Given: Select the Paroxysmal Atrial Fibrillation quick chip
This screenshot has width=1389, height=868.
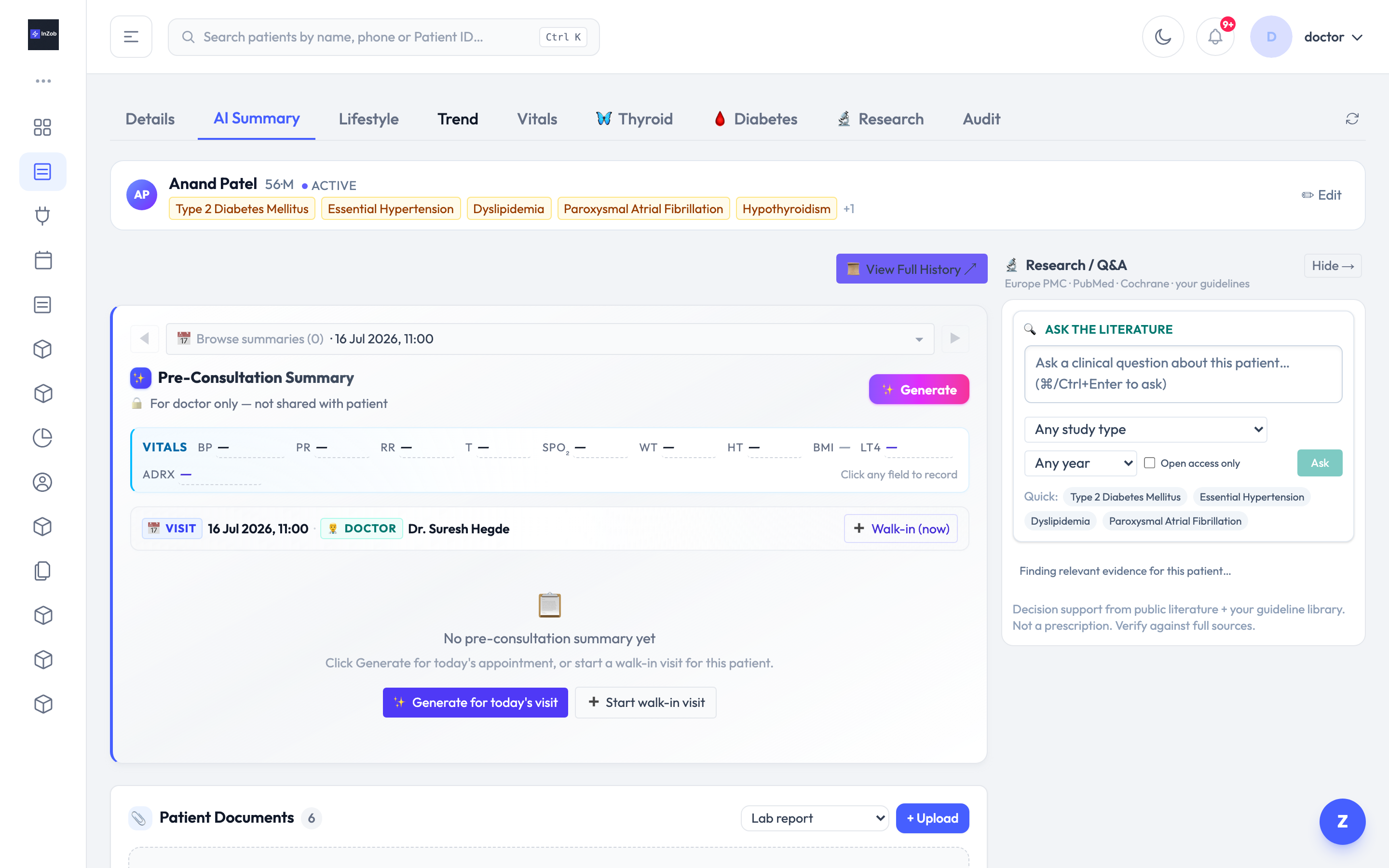Looking at the screenshot, I should (1175, 521).
